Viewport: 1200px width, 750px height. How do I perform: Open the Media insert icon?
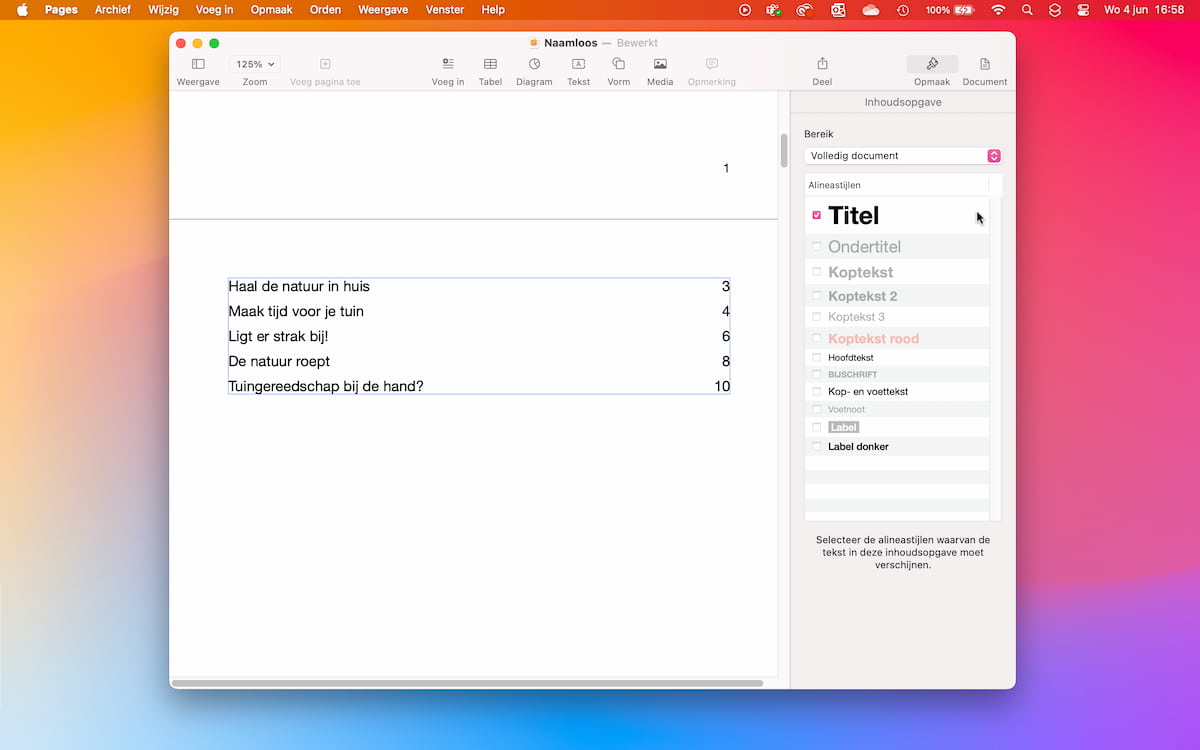tap(660, 64)
